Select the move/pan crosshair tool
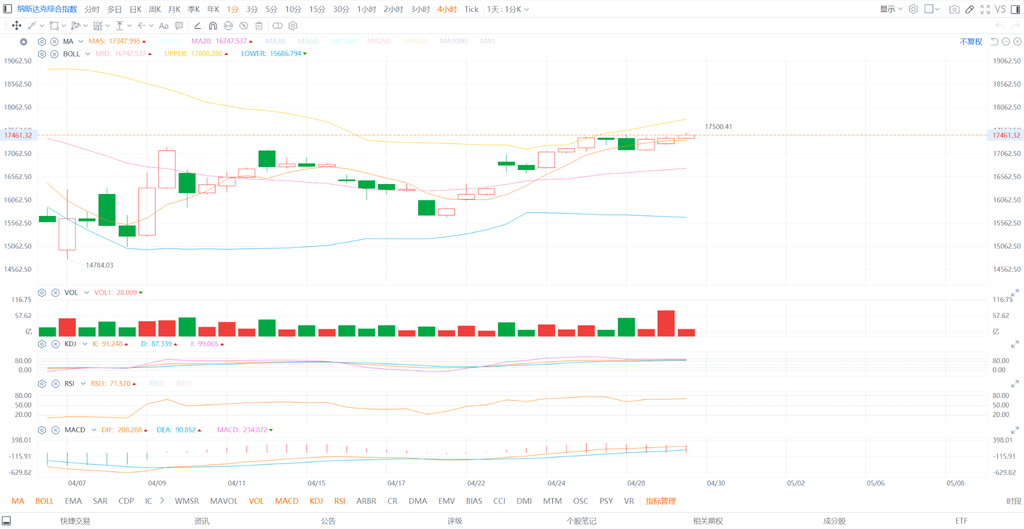 click(x=16, y=25)
